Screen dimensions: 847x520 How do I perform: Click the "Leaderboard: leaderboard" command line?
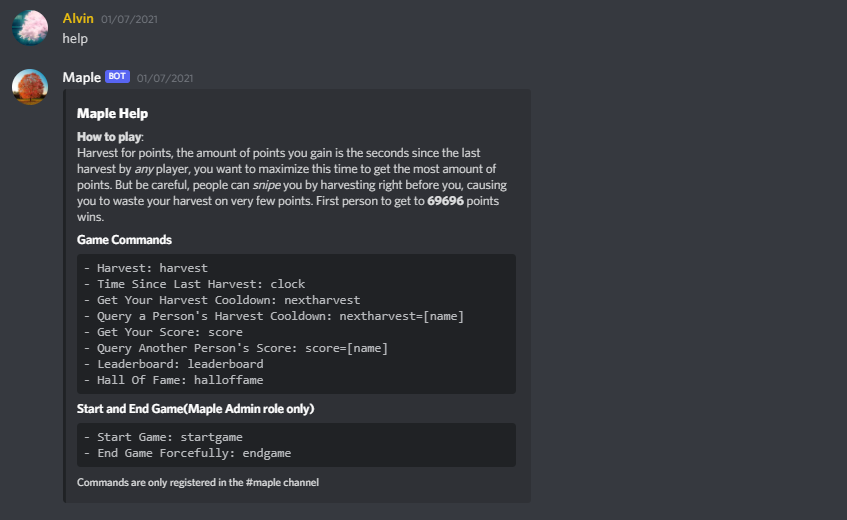(x=174, y=364)
